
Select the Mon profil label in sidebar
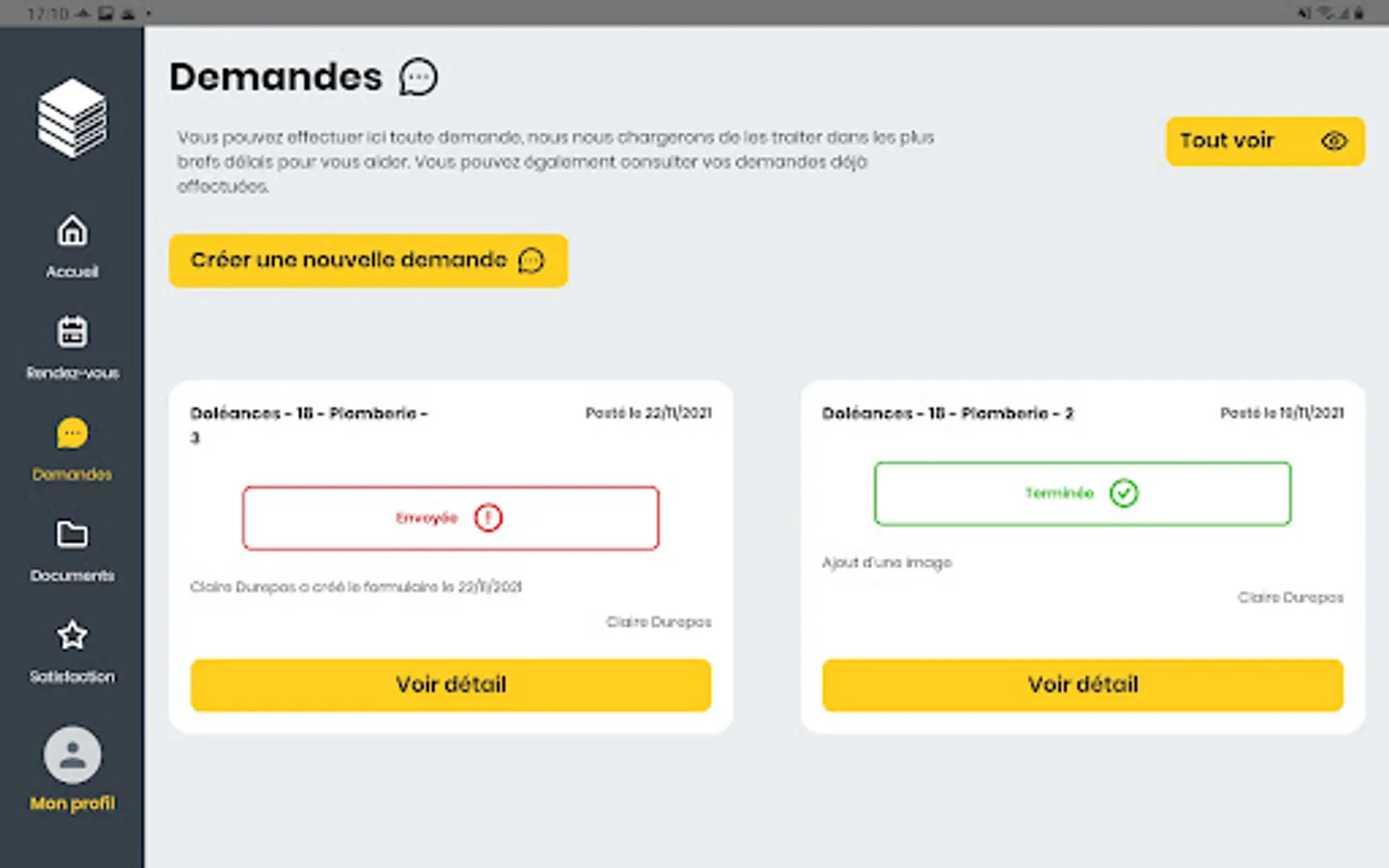point(72,803)
